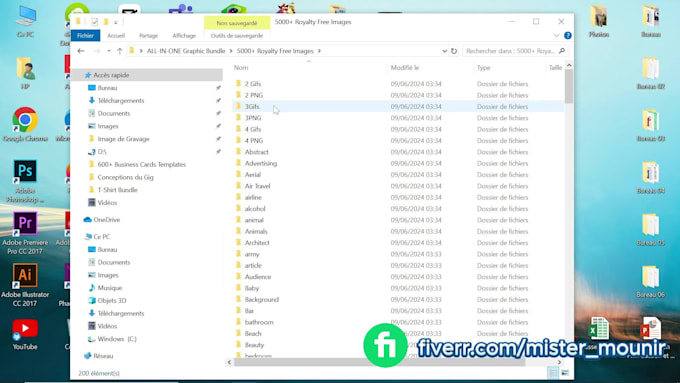Select OneDrive in navigation pane
The image size is (680, 383).
[107, 220]
